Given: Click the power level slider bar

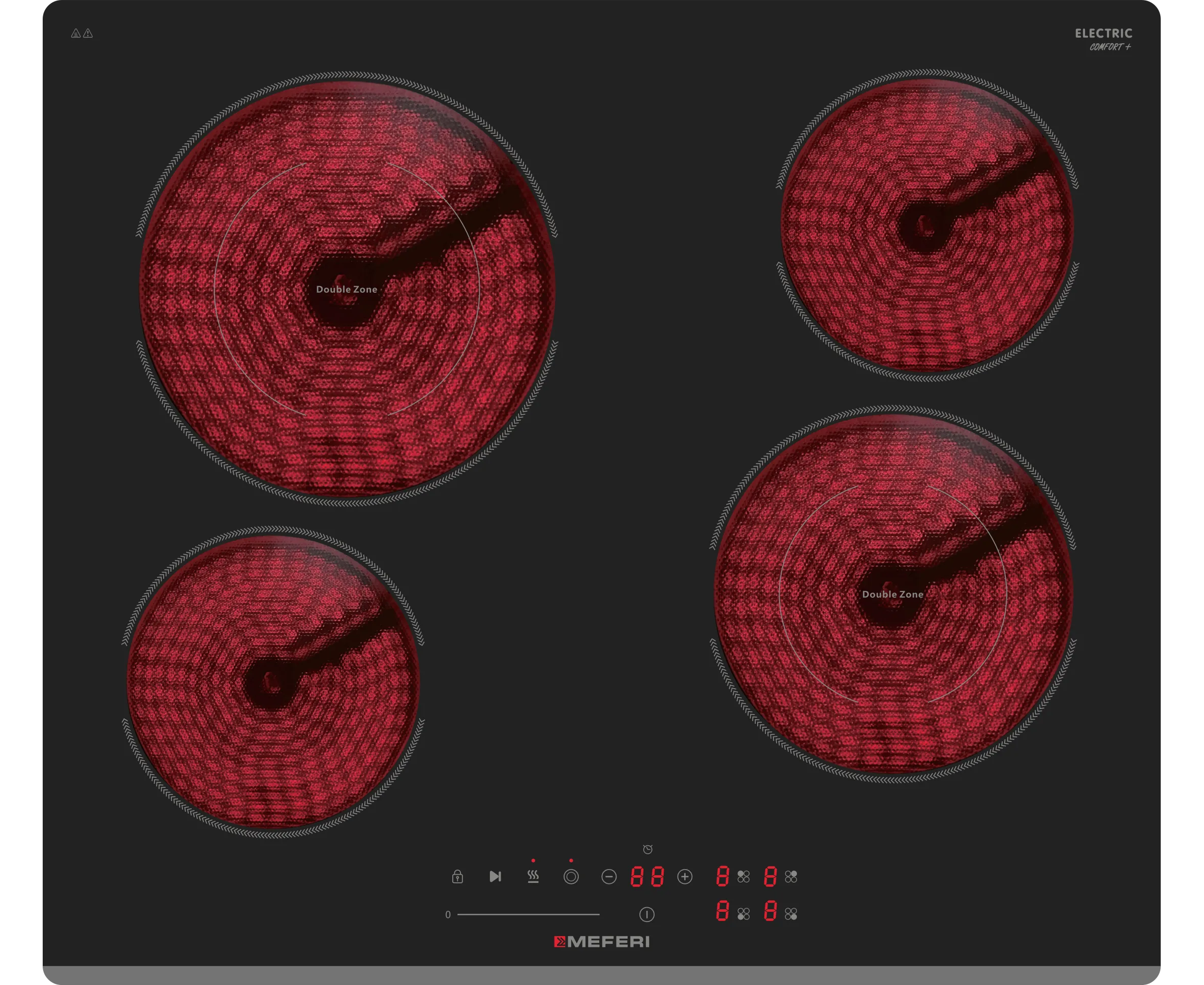Looking at the screenshot, I should coord(528,915).
